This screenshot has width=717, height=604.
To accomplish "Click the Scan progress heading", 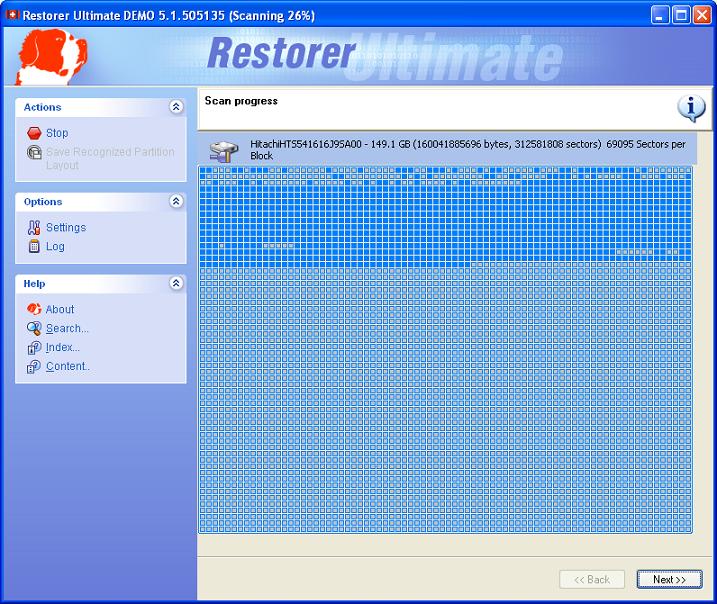I will (241, 101).
